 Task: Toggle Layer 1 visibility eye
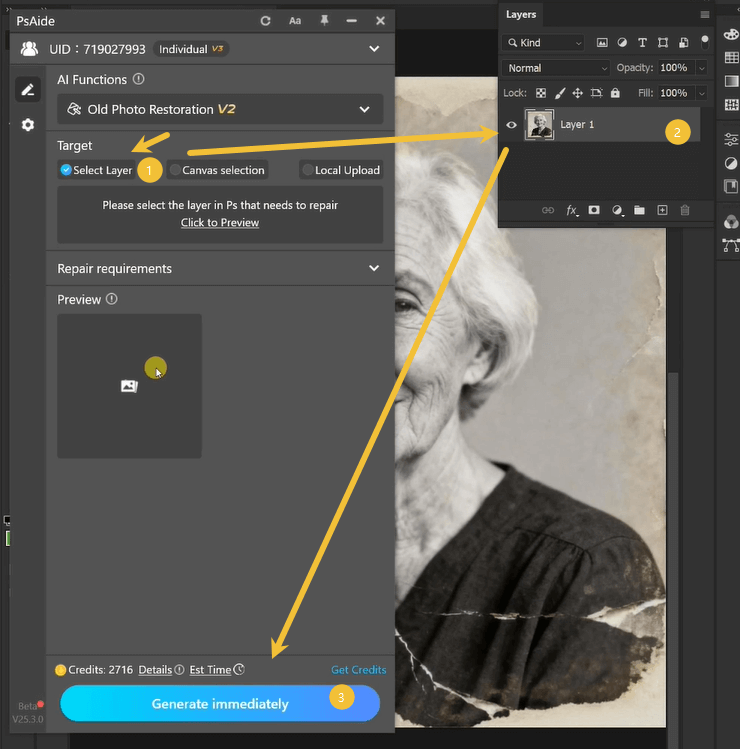pos(511,125)
